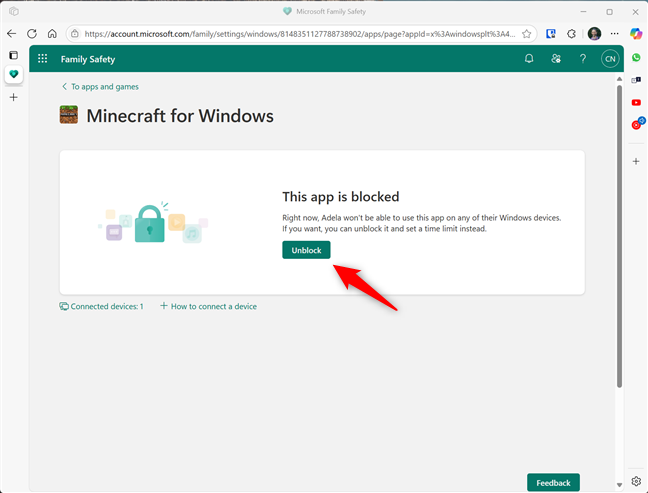The image size is (648, 493).
Task: Click the browser back arrow
Action: tap(12, 33)
